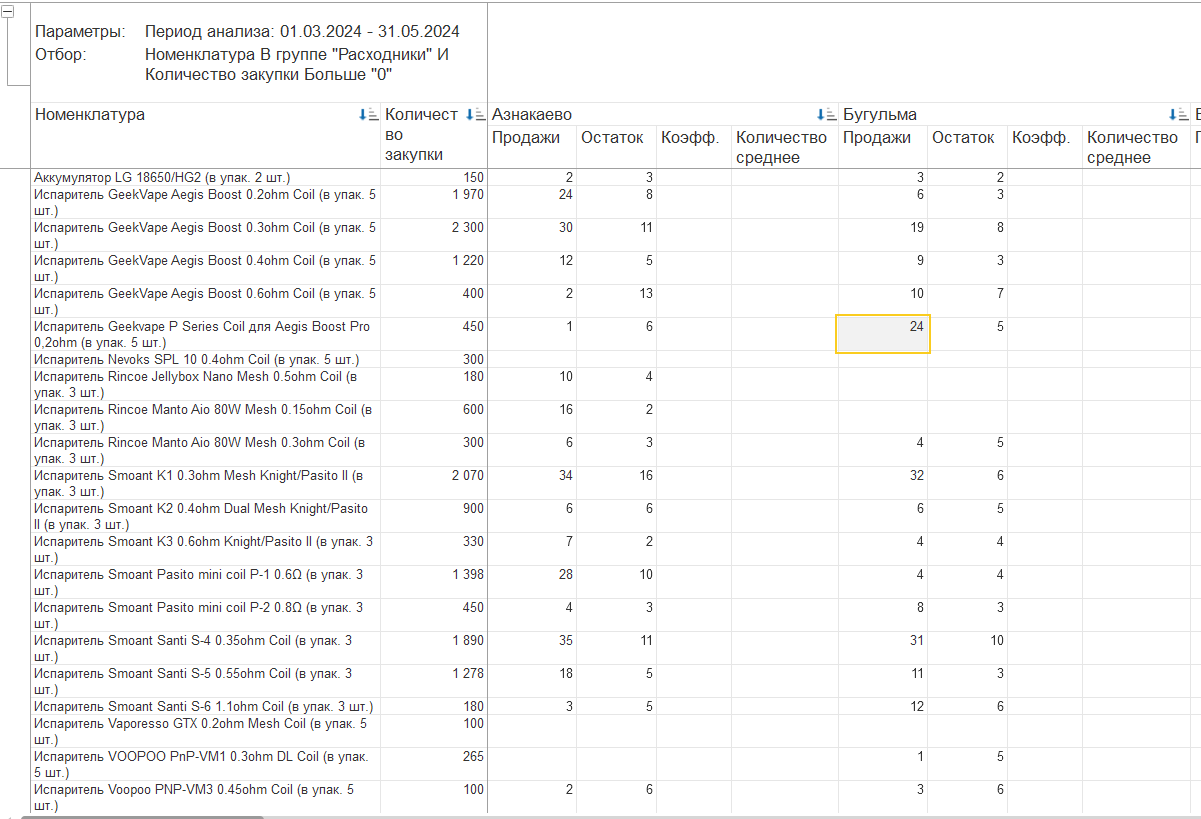Select Остаток header under Бугульма

tap(963, 137)
